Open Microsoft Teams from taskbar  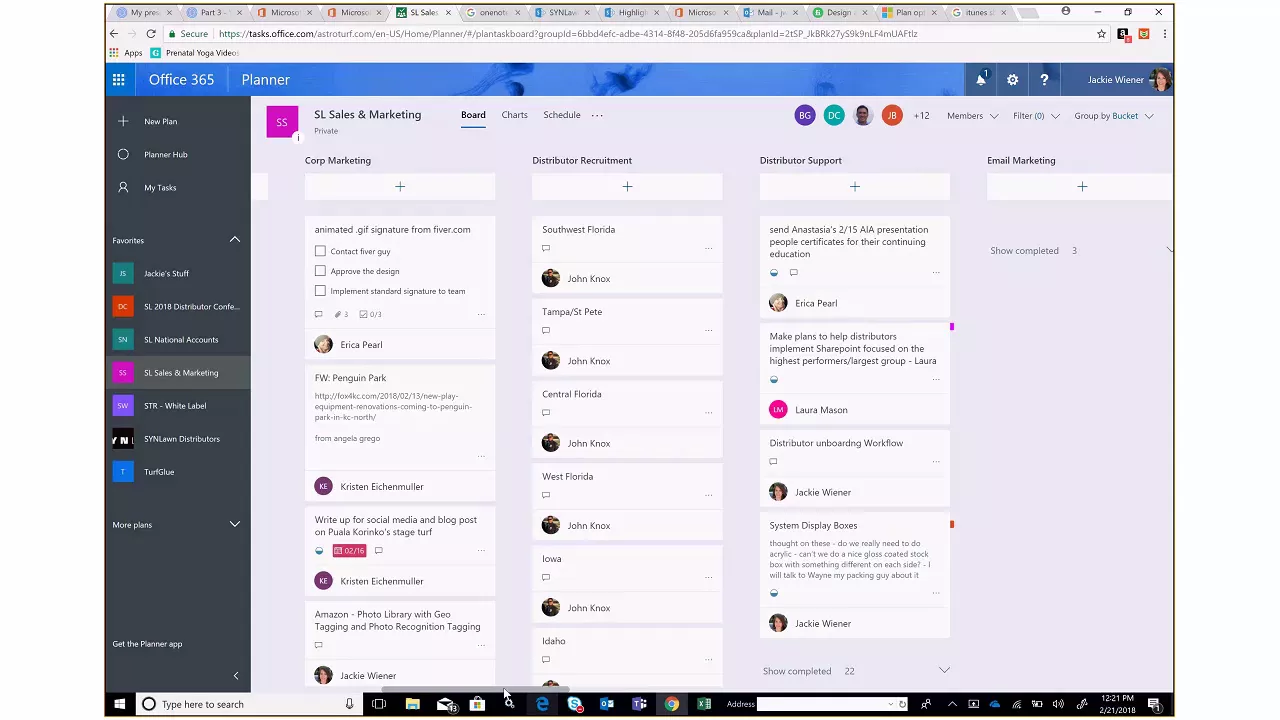click(x=639, y=704)
